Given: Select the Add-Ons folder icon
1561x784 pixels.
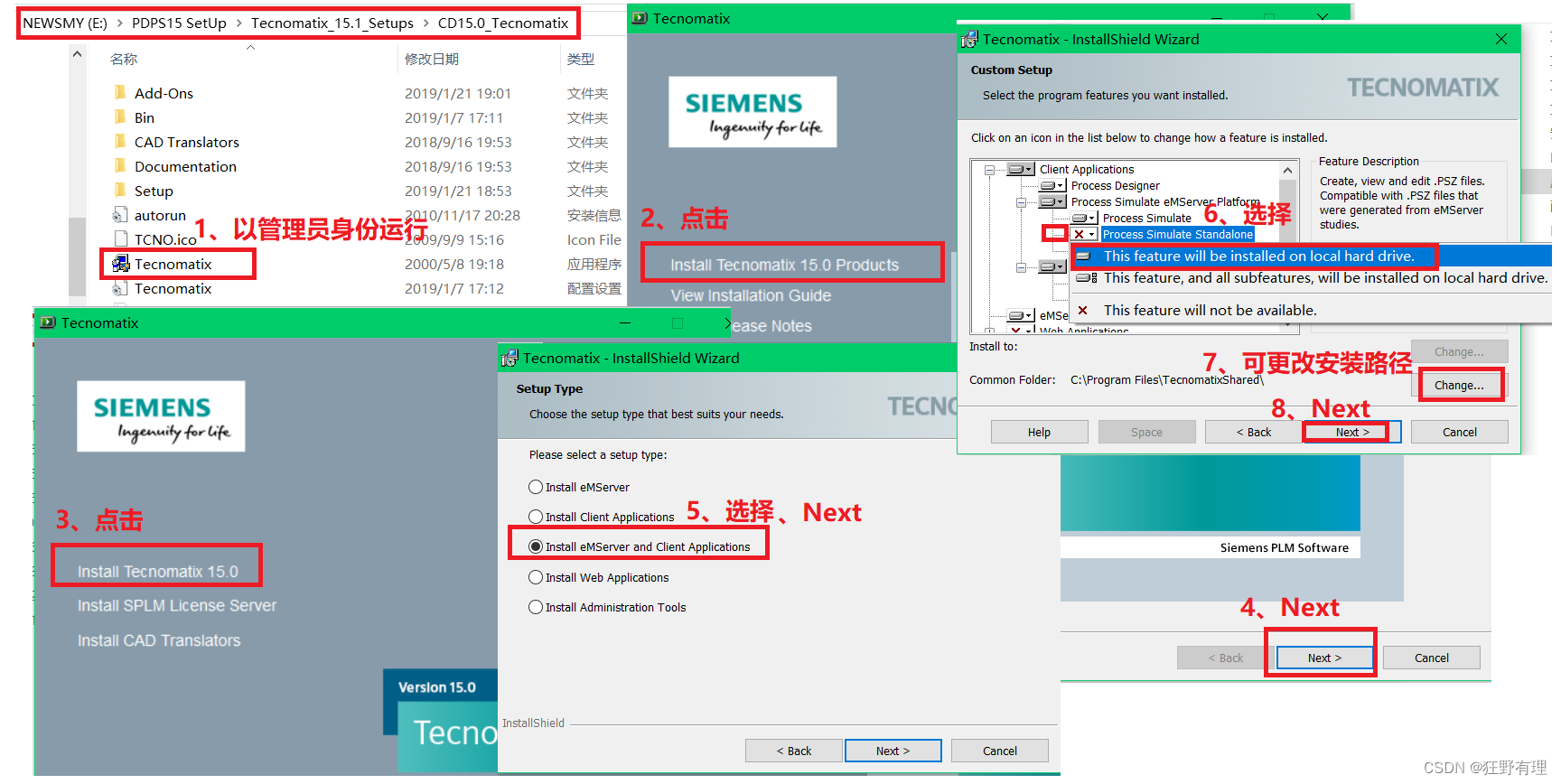Looking at the screenshot, I should [x=120, y=93].
